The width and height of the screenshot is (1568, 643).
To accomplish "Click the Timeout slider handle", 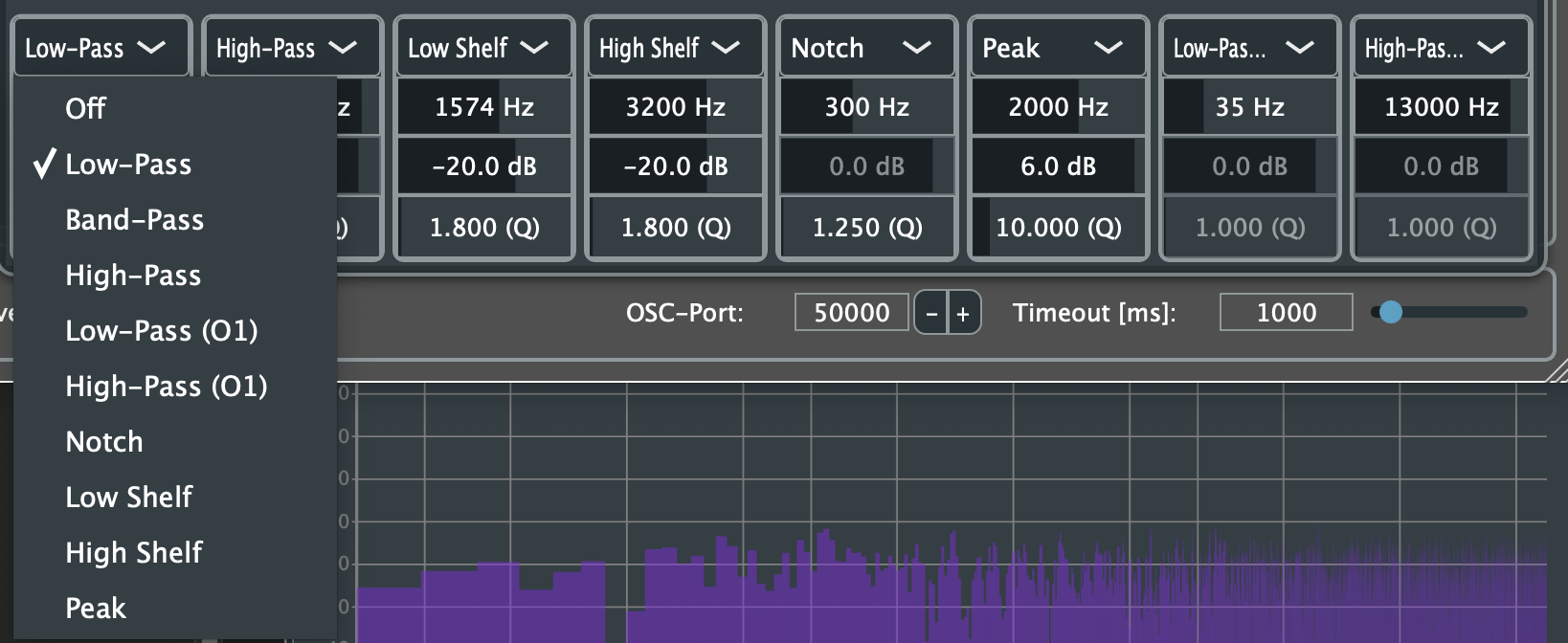I will tap(1391, 312).
